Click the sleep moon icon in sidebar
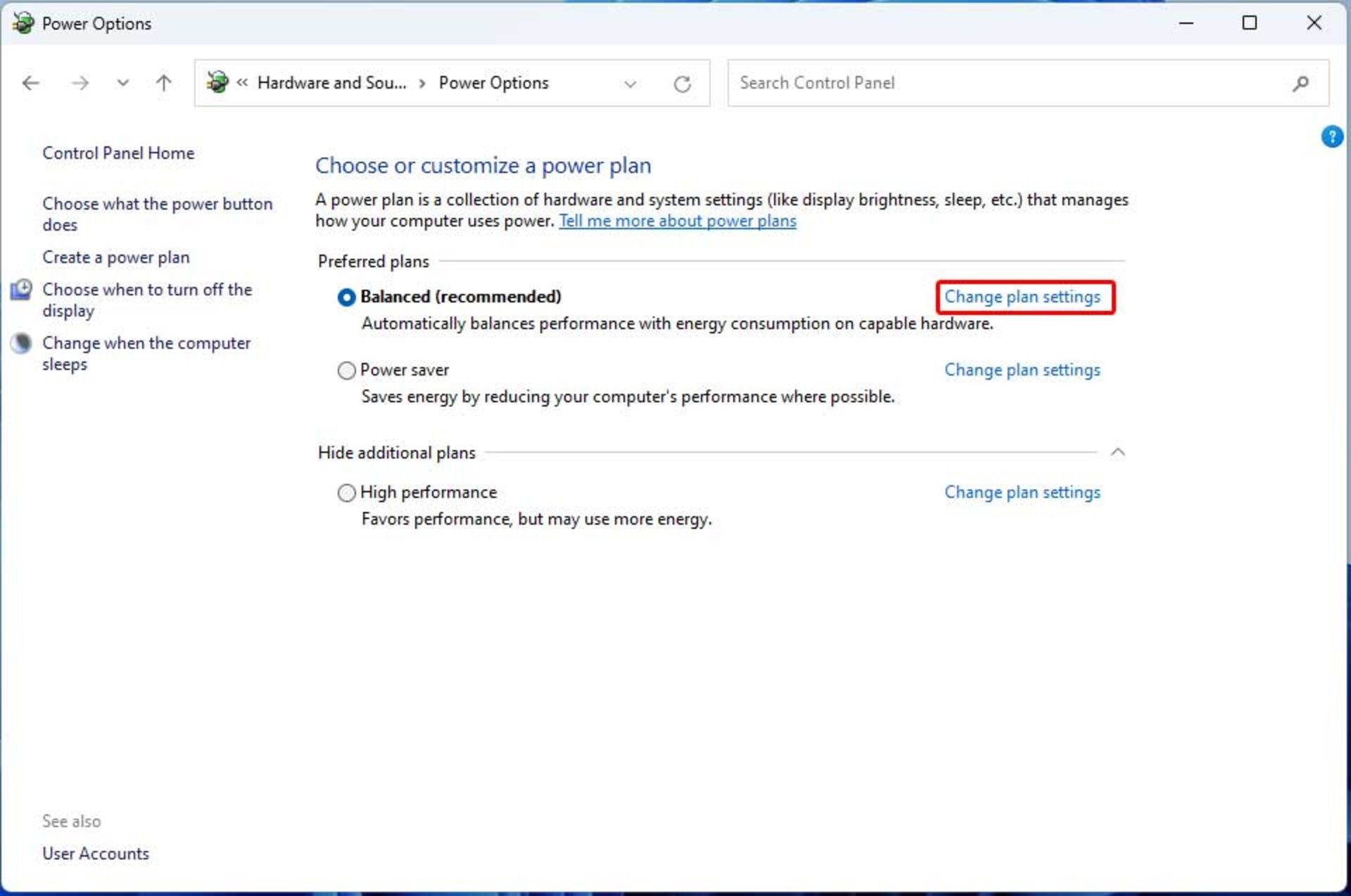The height and width of the screenshot is (896, 1351). point(22,343)
